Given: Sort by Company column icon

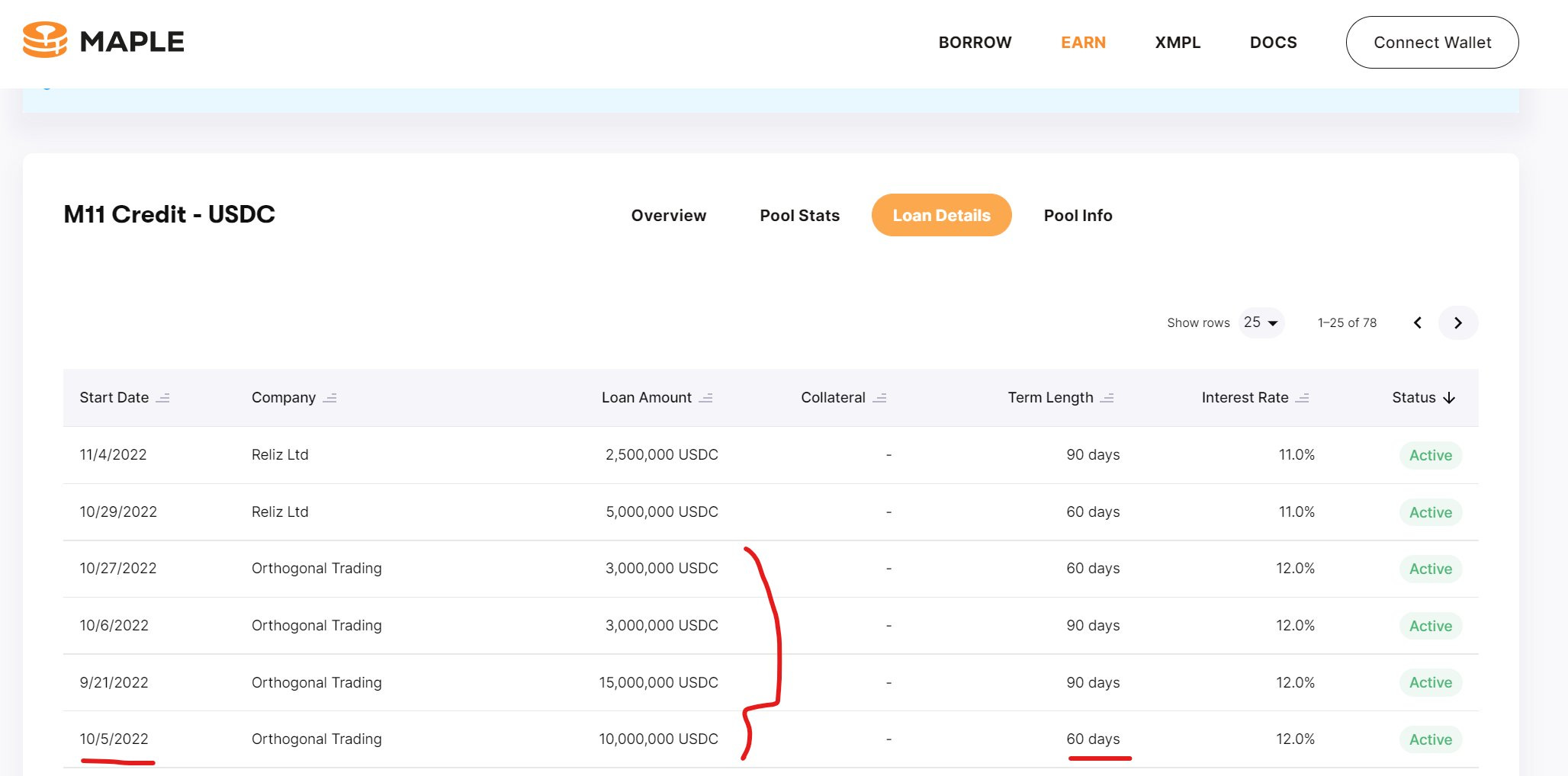Looking at the screenshot, I should [329, 398].
